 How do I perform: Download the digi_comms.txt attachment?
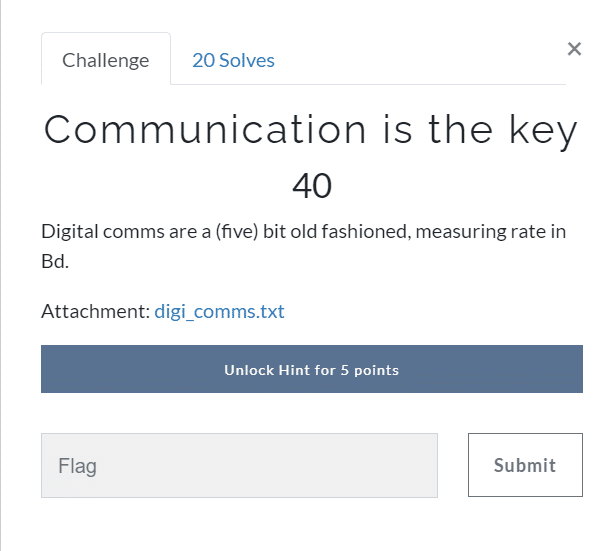point(219,311)
